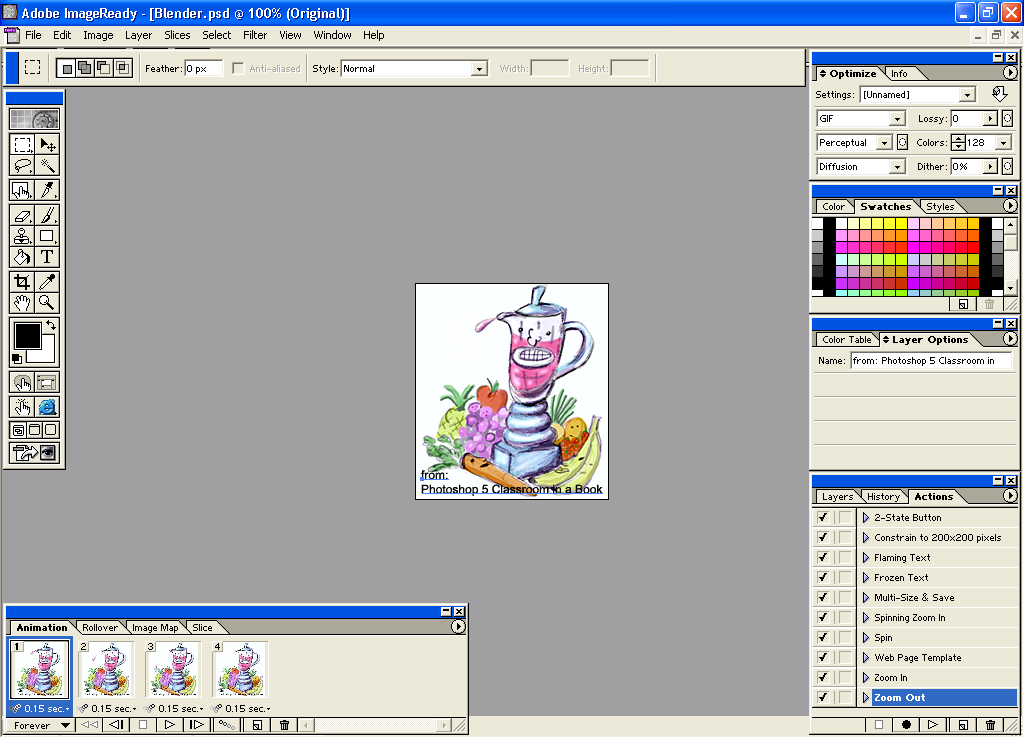The image size is (1024, 738).
Task: Select the Hand tool
Action: coord(22,302)
